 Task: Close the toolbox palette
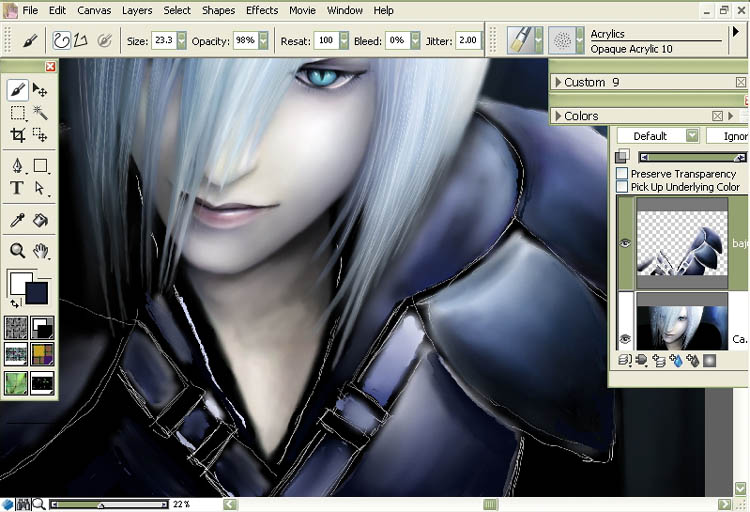click(x=50, y=67)
